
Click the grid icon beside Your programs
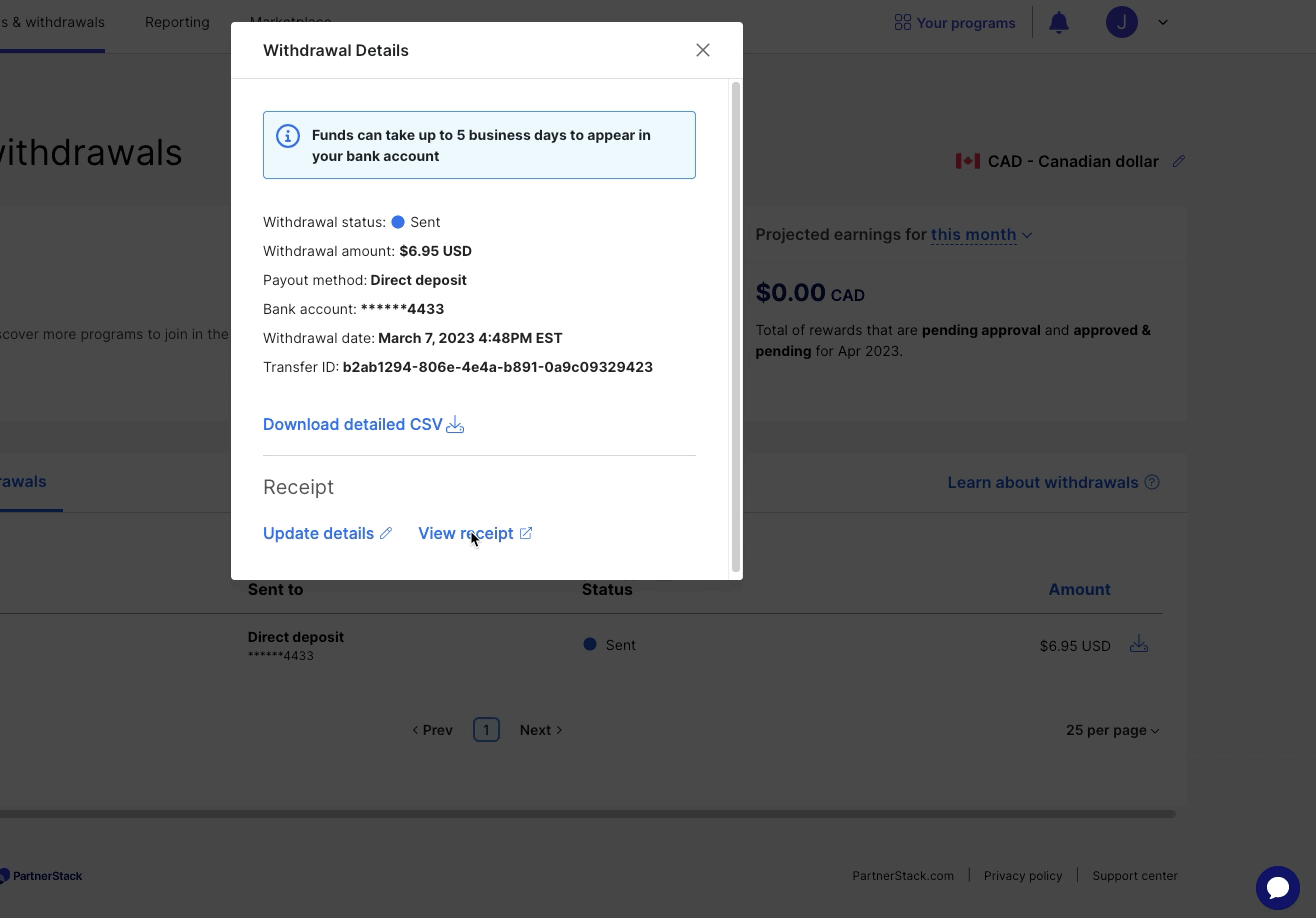902,22
